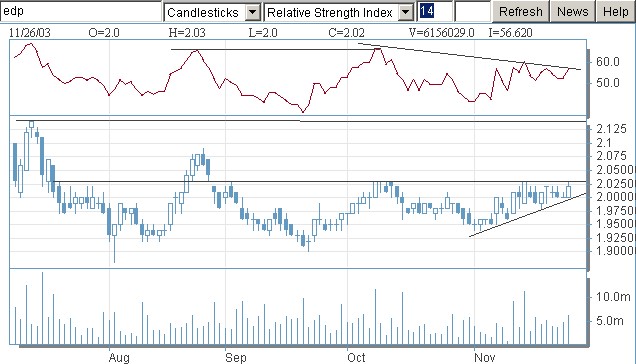Click the 2.125 price axis label
636x364 pixels.
coord(612,129)
